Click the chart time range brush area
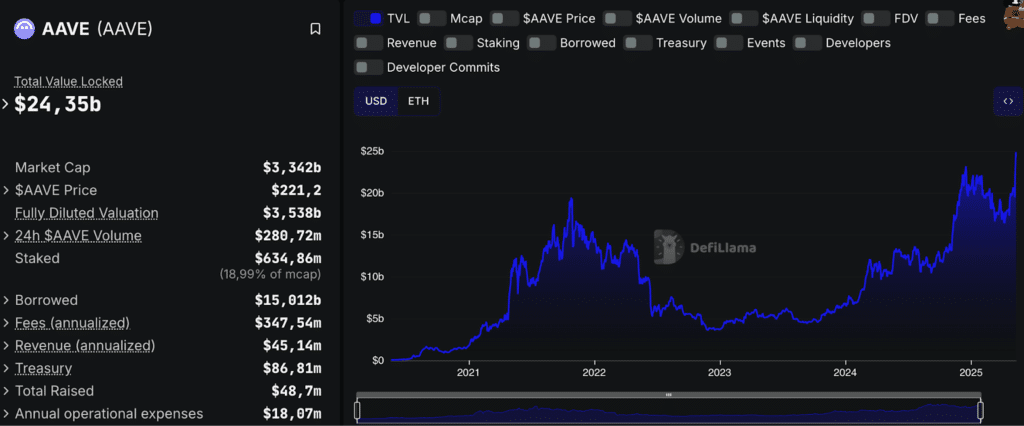The width and height of the screenshot is (1024, 426). [x=669, y=411]
